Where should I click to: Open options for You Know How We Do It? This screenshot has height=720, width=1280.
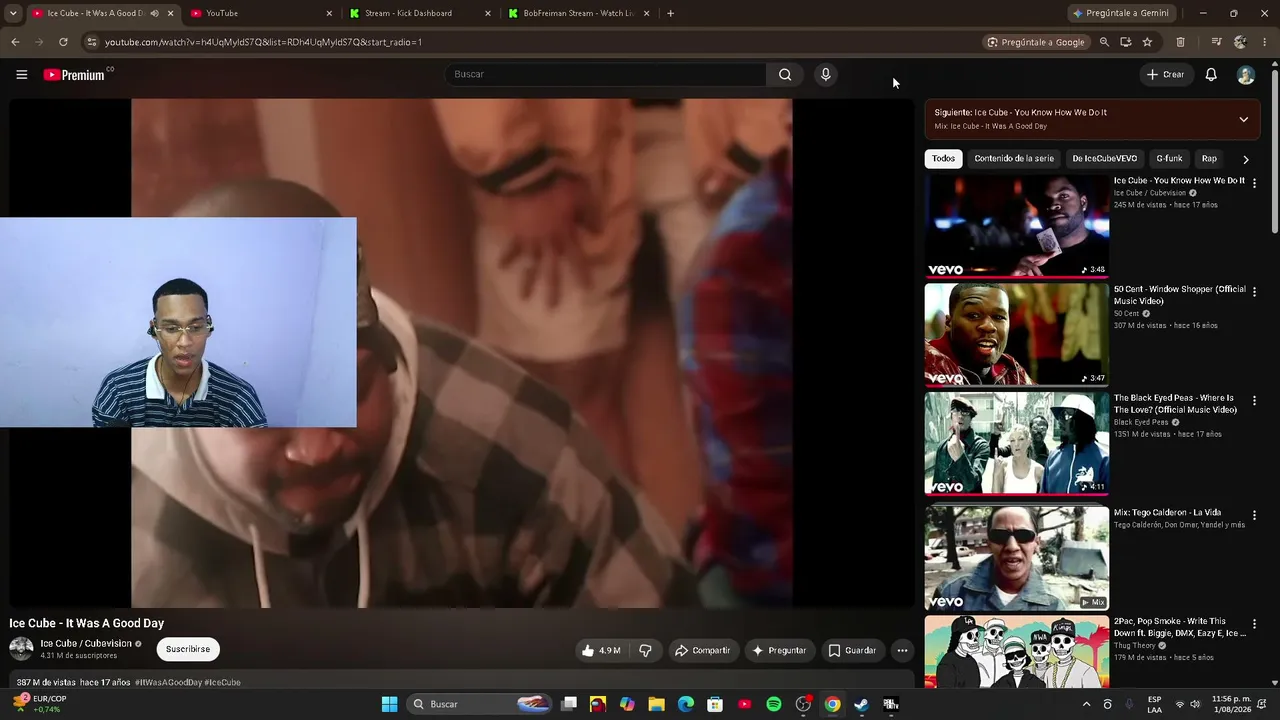coord(1254,184)
